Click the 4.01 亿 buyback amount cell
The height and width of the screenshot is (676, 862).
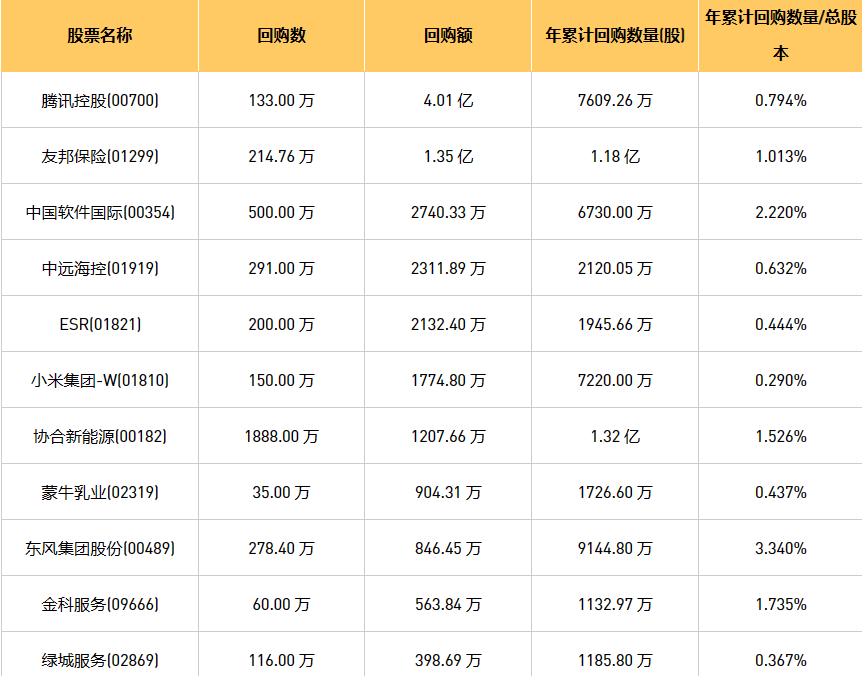click(x=448, y=101)
